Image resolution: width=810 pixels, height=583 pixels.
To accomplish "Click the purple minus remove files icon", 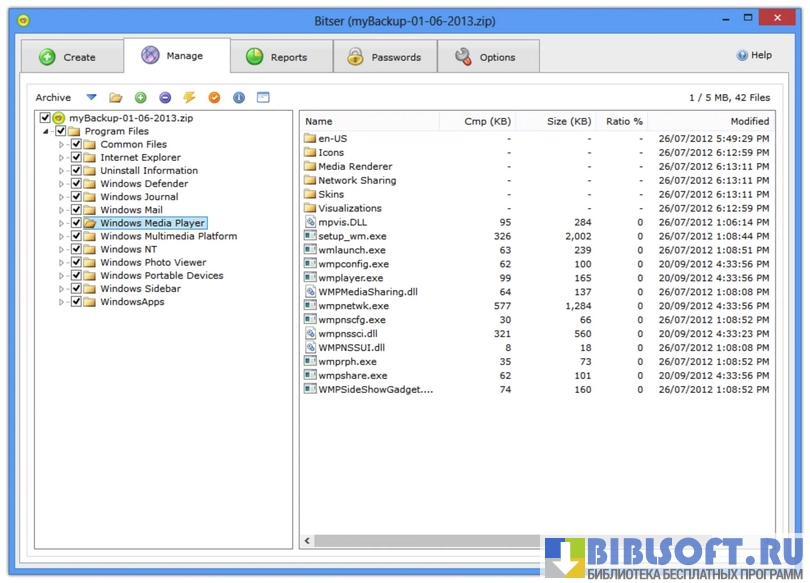I will point(164,98).
